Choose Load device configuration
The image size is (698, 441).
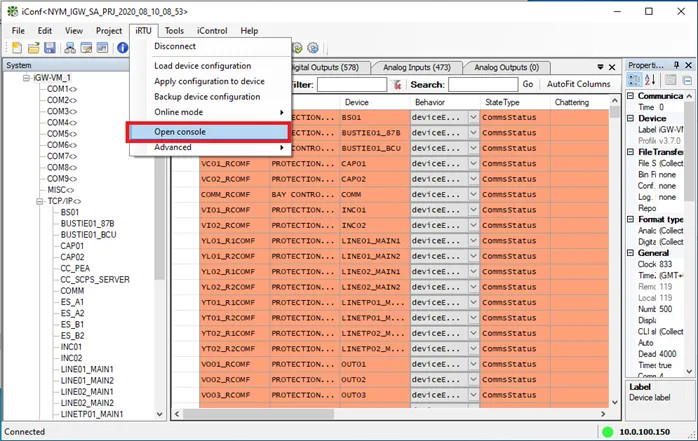209,66
